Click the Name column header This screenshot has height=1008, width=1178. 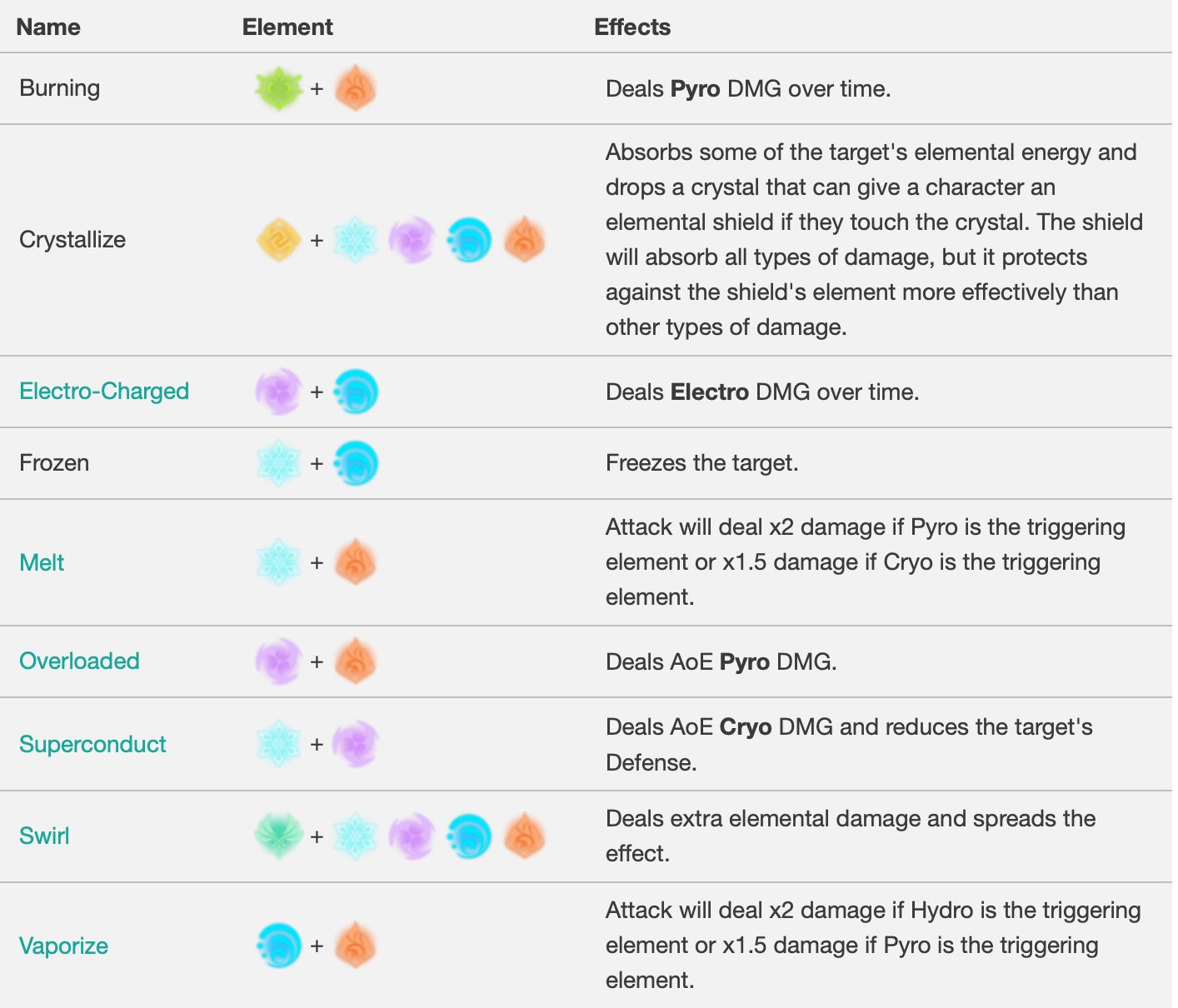pyautogui.click(x=48, y=27)
